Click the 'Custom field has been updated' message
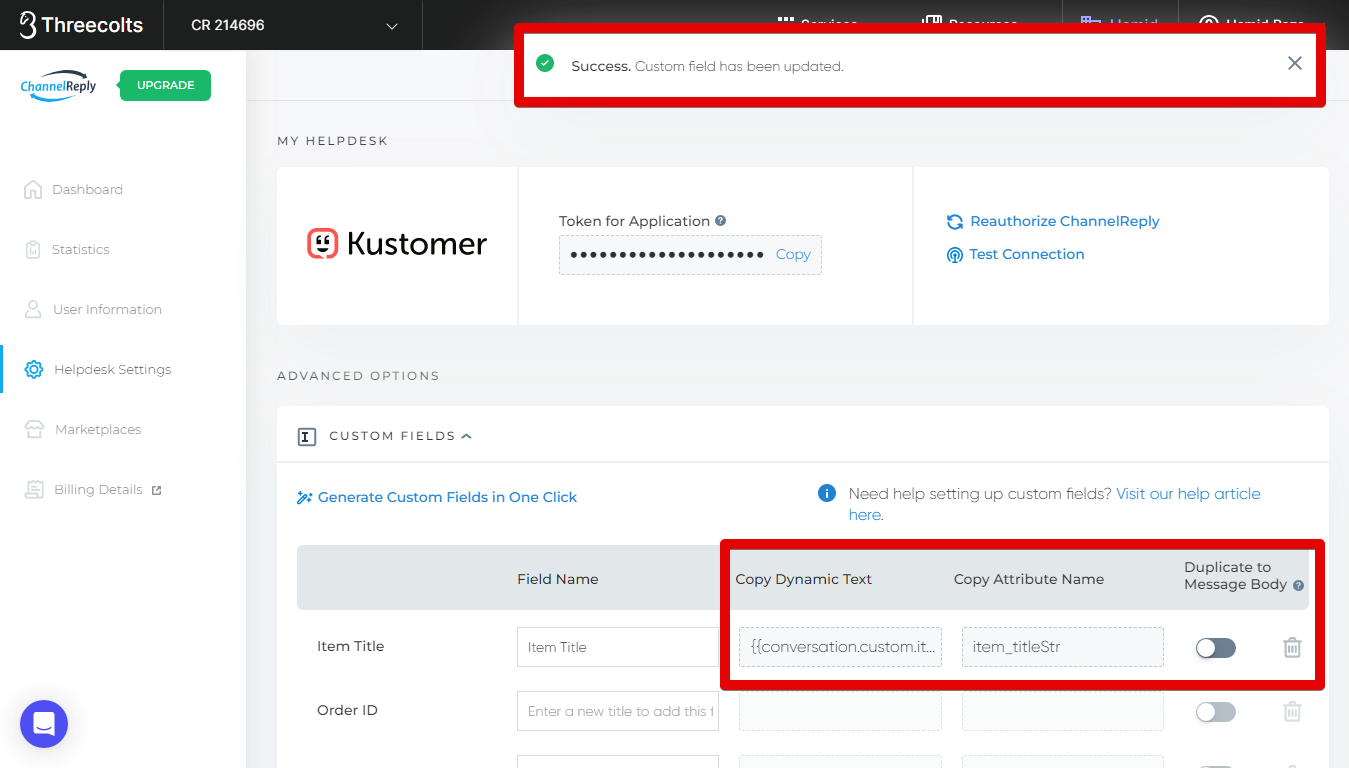This screenshot has height=768, width=1349. point(739,66)
